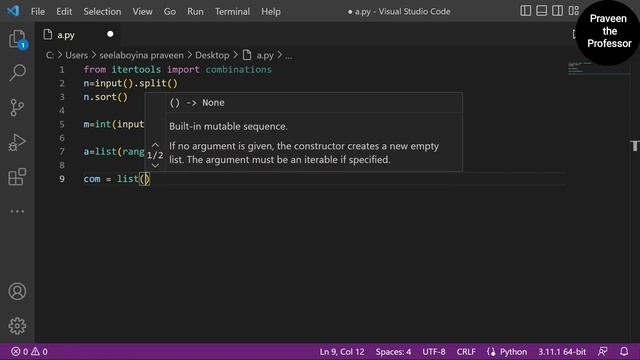Toggle the bottom panel layout icon

tap(542, 11)
